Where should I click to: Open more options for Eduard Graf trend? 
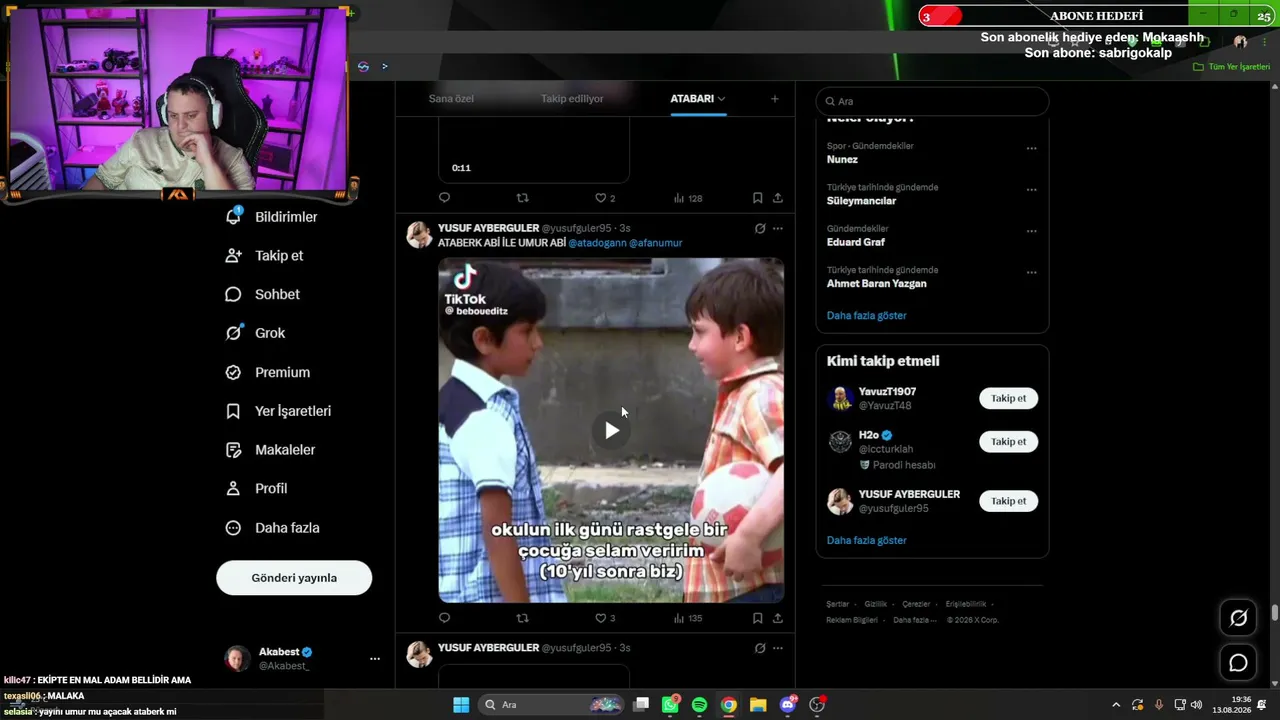click(1031, 231)
